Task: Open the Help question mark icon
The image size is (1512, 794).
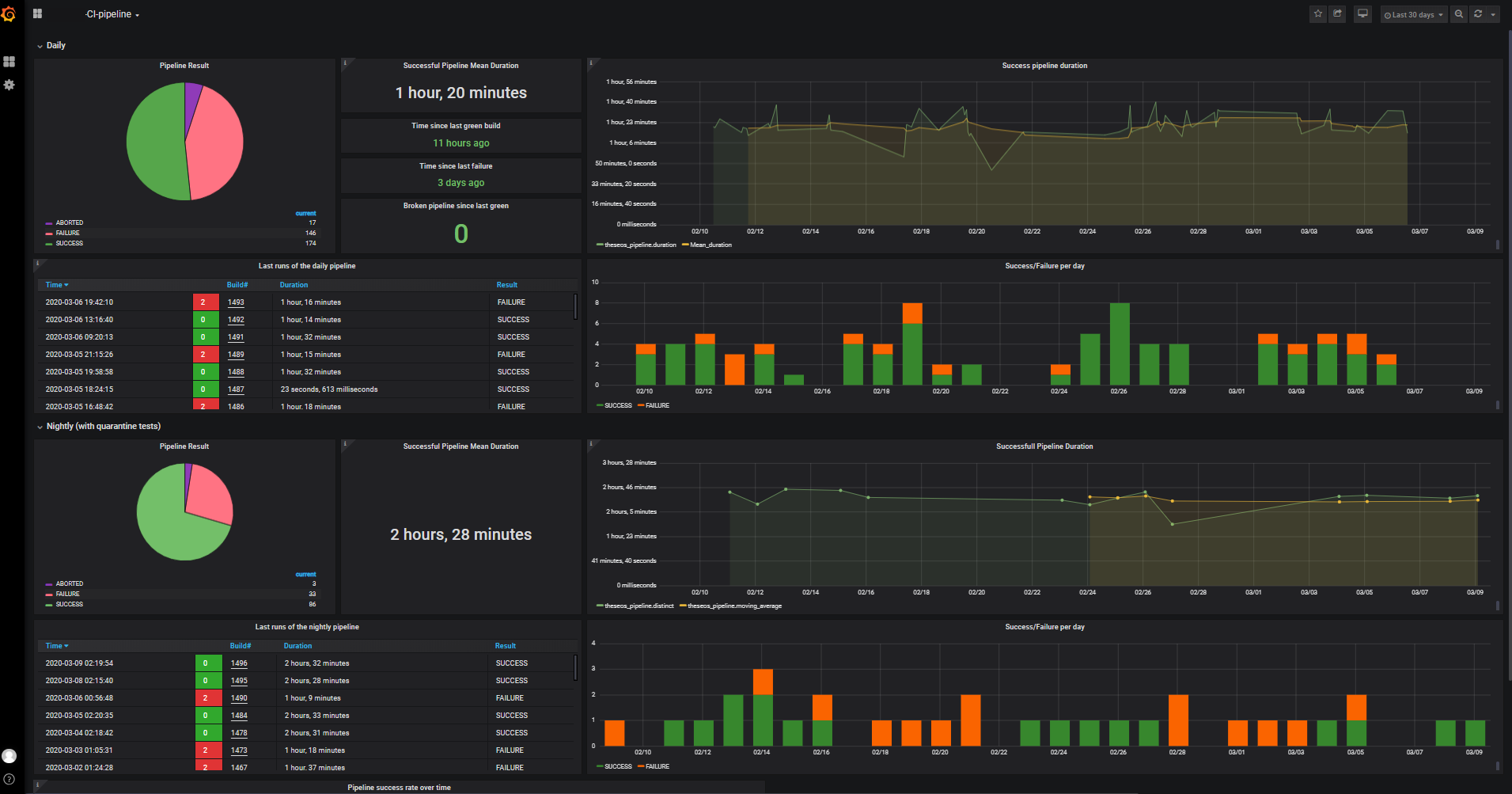Action: (x=9, y=780)
